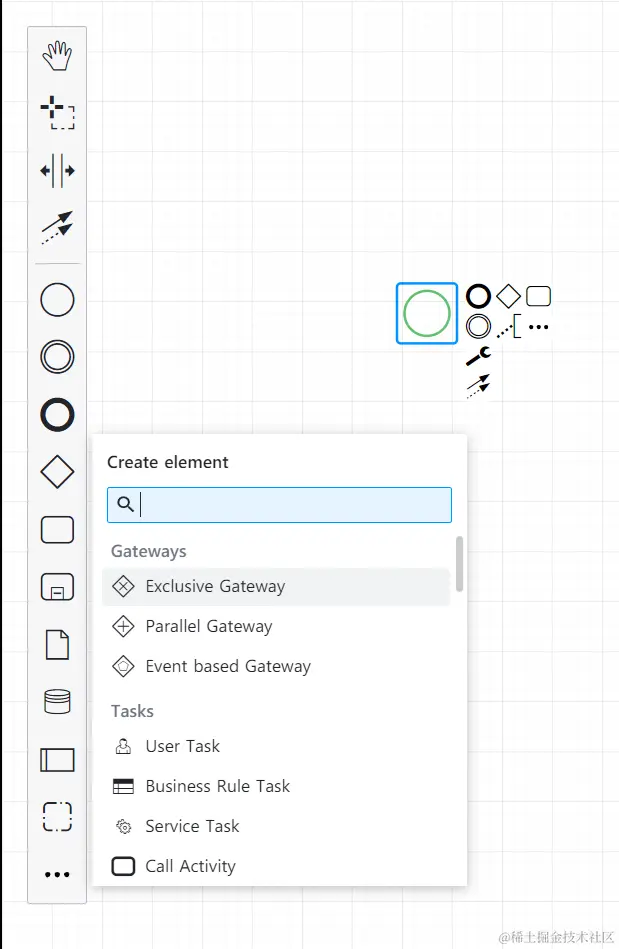The width and height of the screenshot is (619, 949).
Task: Click the Gateways group heading
Action: [x=148, y=551]
